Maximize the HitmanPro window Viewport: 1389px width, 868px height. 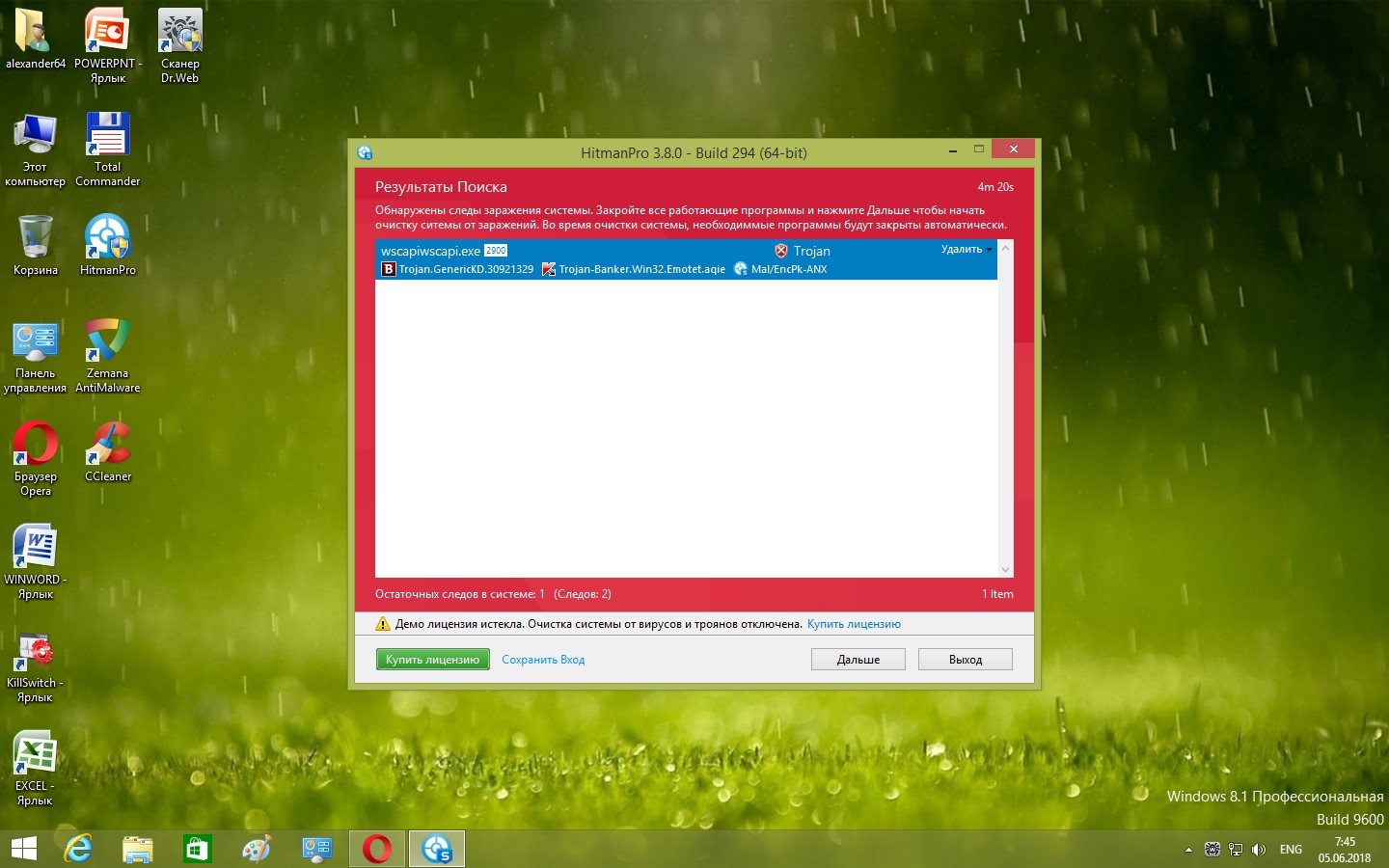[x=979, y=149]
